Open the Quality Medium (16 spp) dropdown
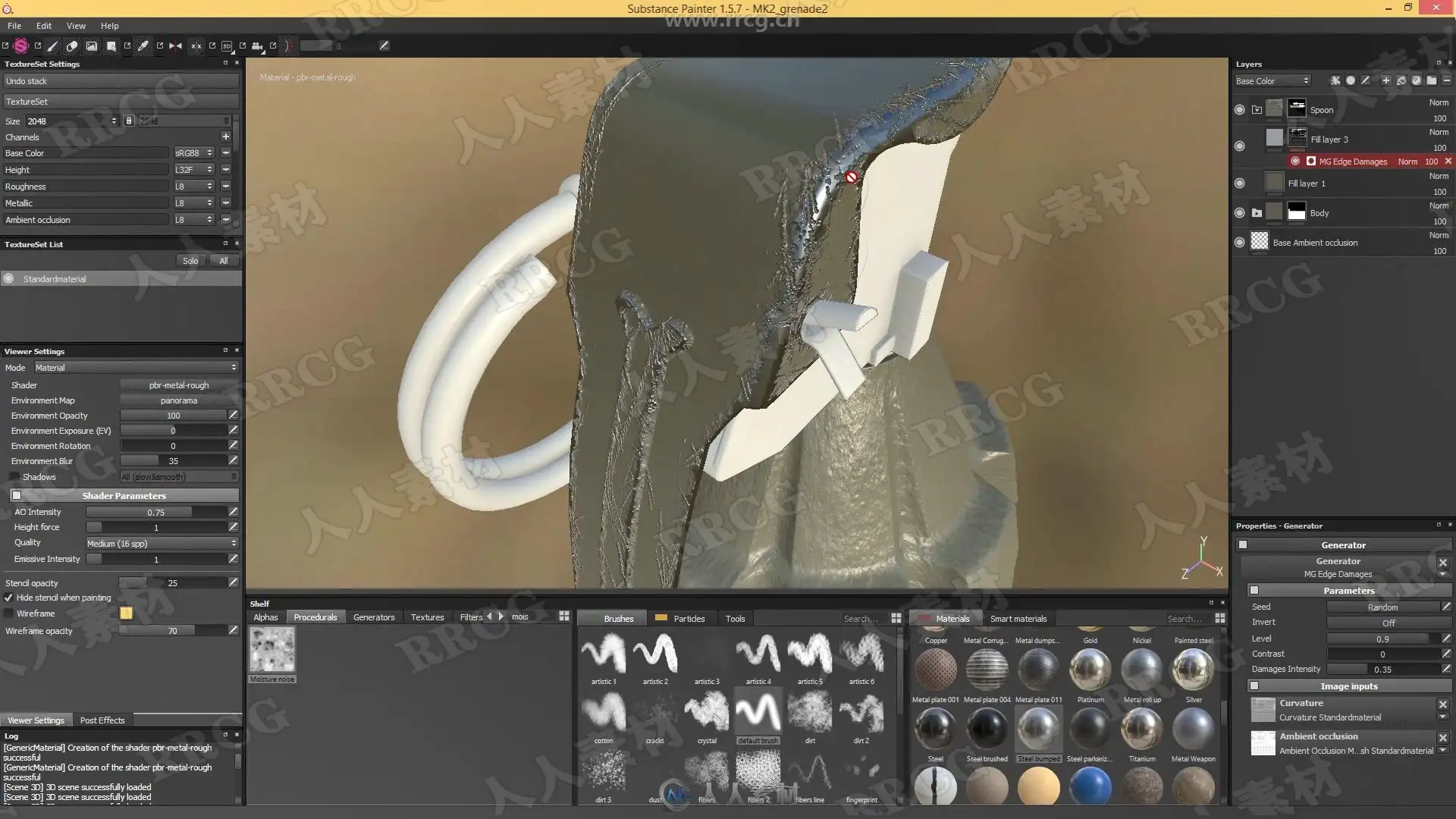Viewport: 1456px width, 819px height. [162, 543]
